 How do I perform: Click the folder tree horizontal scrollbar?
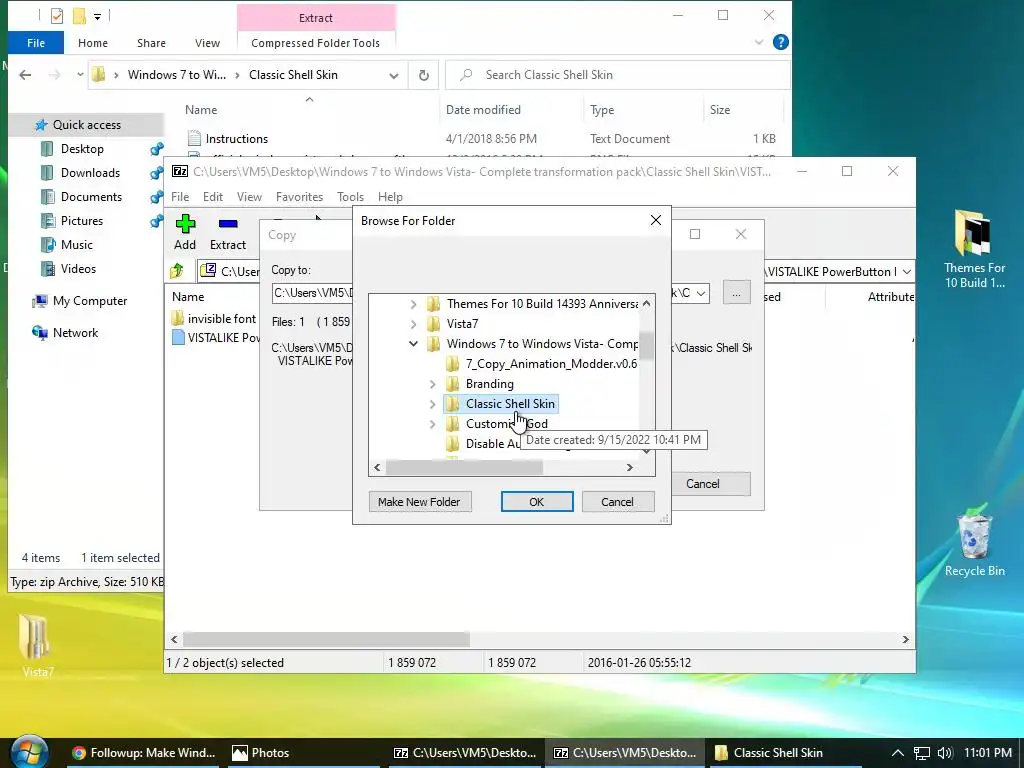464,468
